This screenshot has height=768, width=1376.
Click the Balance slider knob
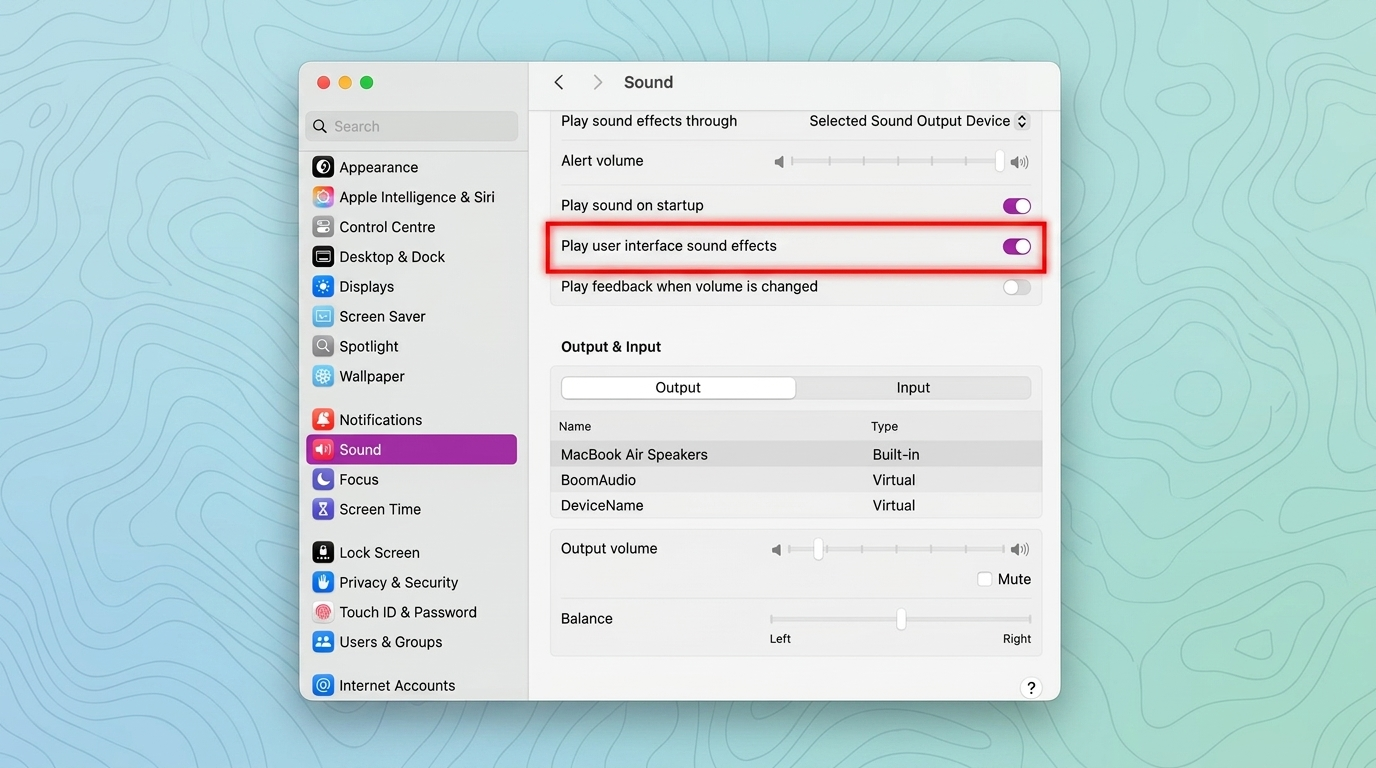(x=901, y=619)
